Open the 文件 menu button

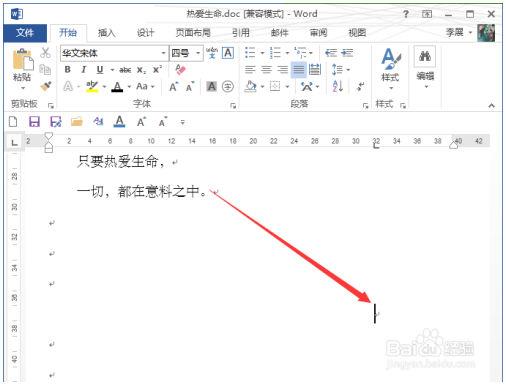[25, 33]
